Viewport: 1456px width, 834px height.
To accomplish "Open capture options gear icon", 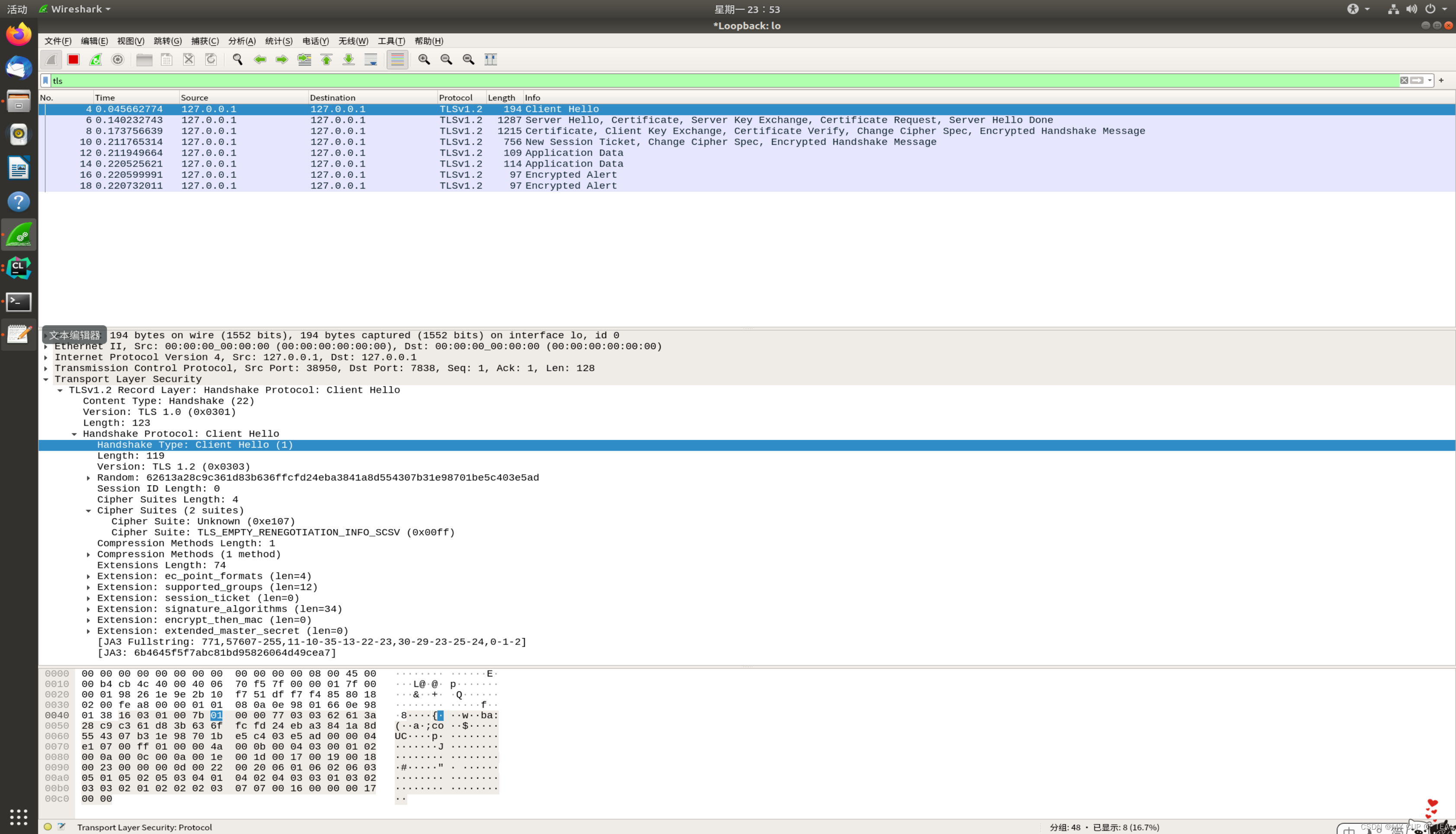I will 118,60.
